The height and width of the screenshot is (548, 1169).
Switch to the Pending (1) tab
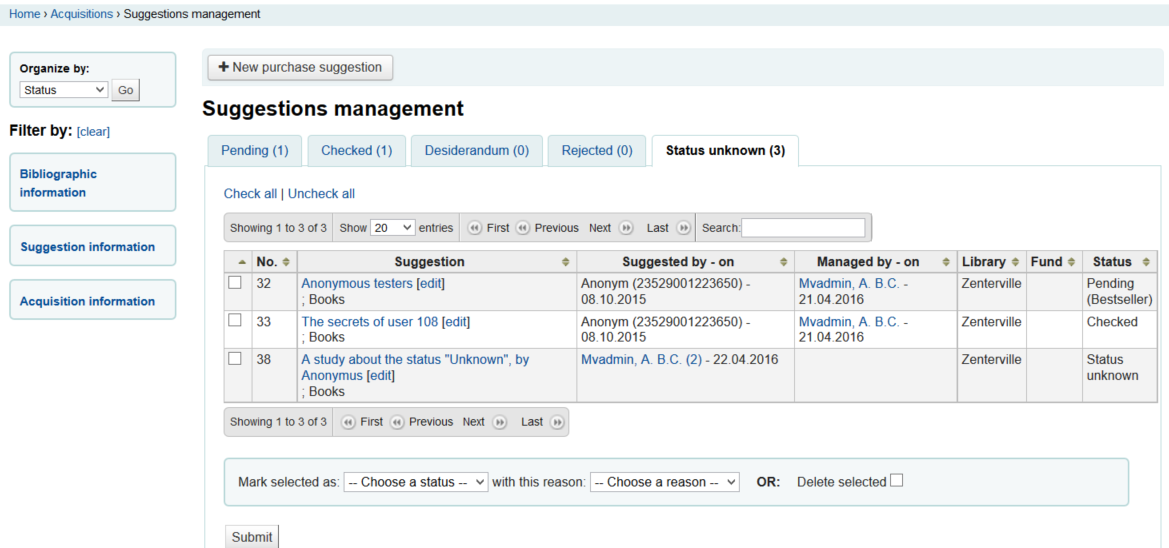254,151
